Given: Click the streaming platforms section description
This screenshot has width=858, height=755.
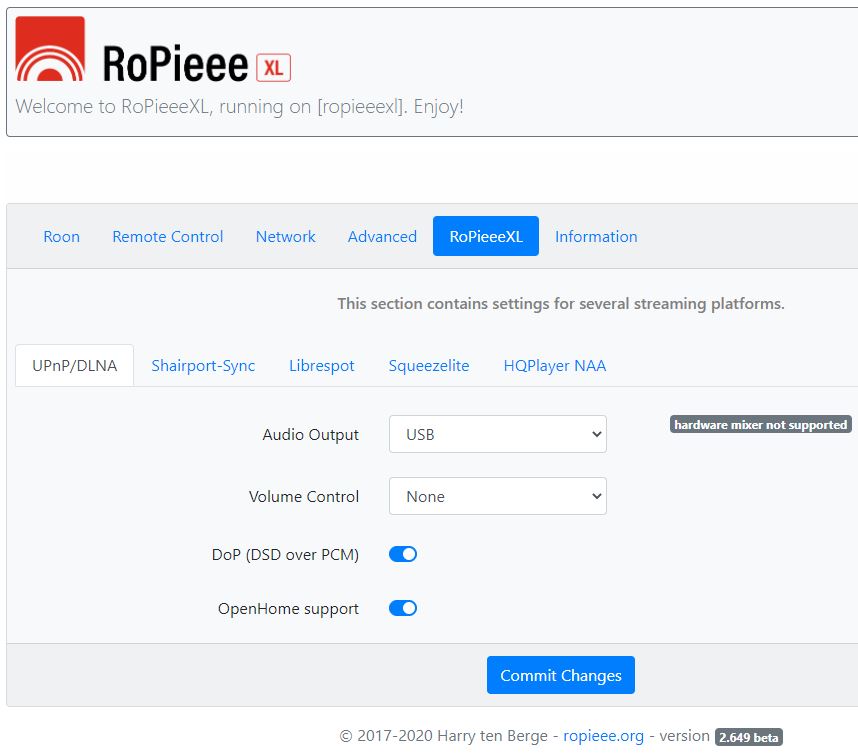Looking at the screenshot, I should coord(561,304).
